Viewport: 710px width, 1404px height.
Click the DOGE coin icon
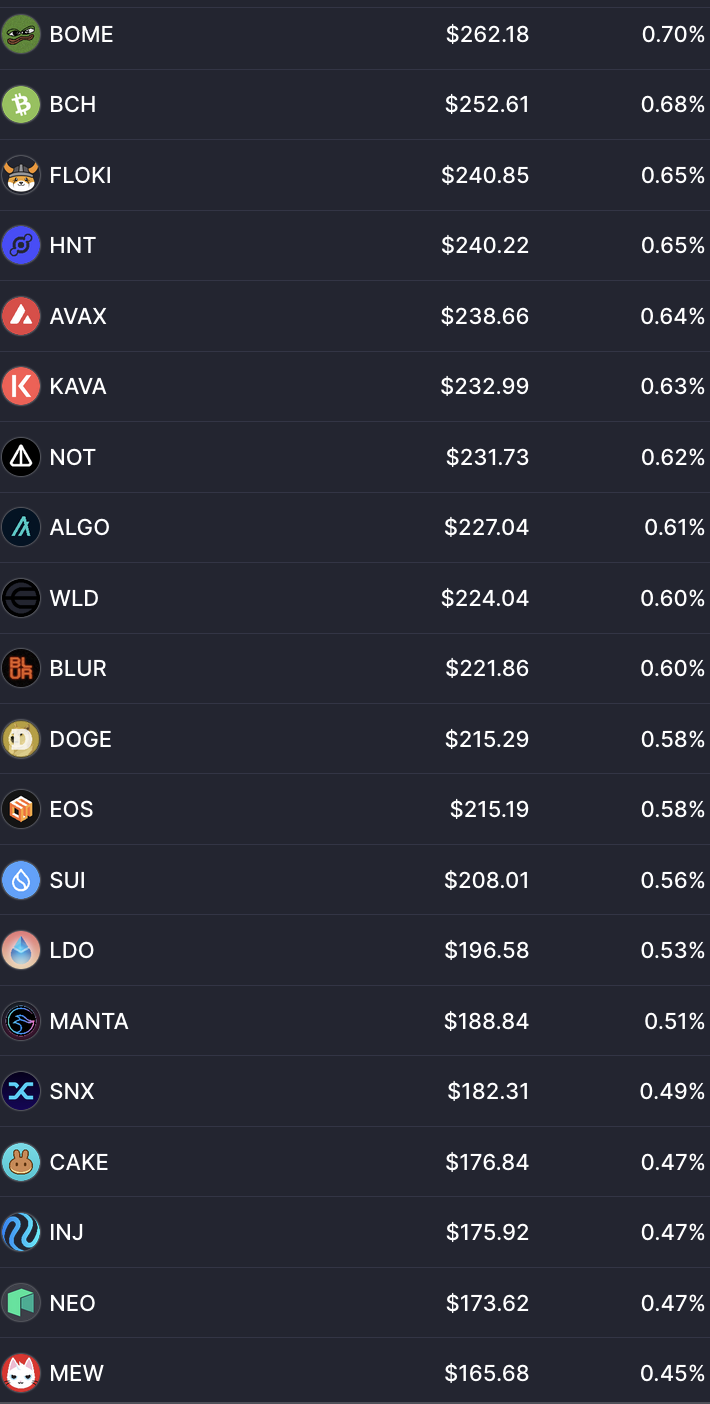tap(21, 740)
